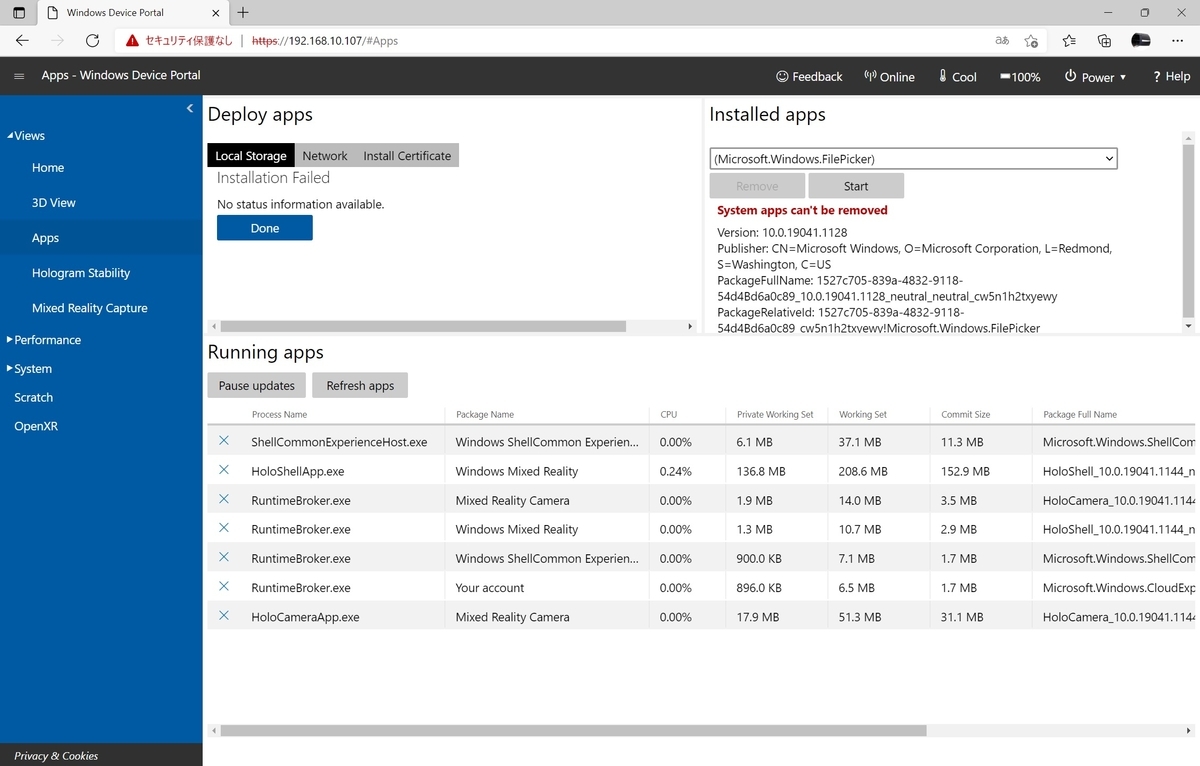This screenshot has height=766, width=1200.
Task: Sort by the Private Working Set column header
Action: (775, 414)
